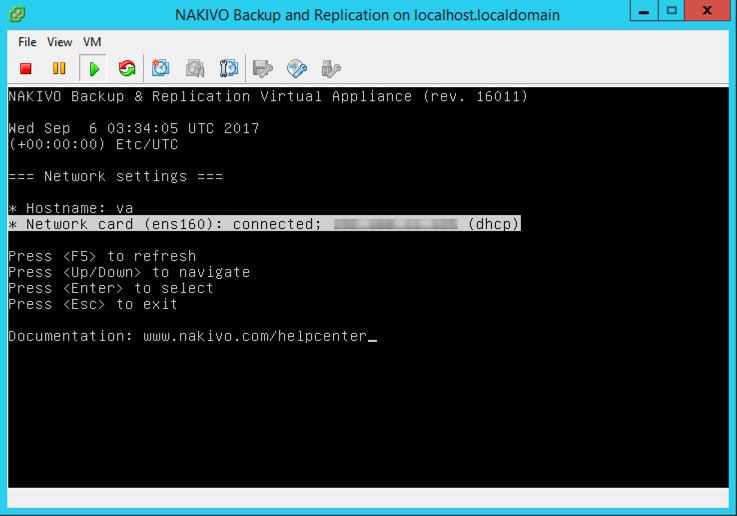The image size is (737, 516).
Task: Open the View menu
Action: [x=60, y=42]
